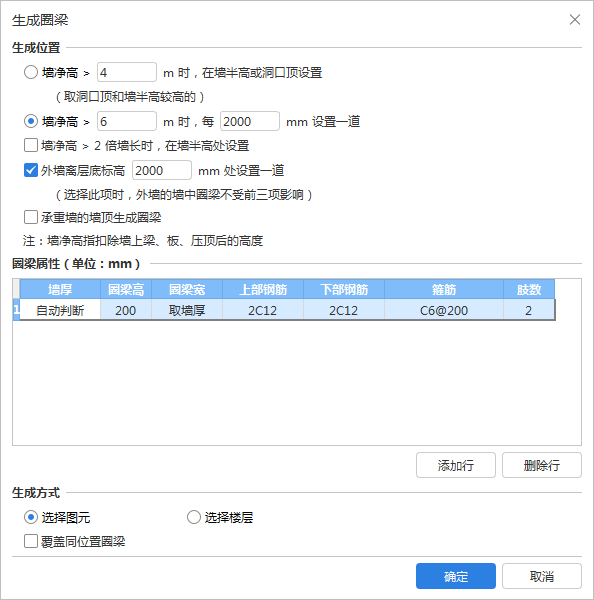Click the 添加行 button
594x600 pixels.
pyautogui.click(x=456, y=465)
